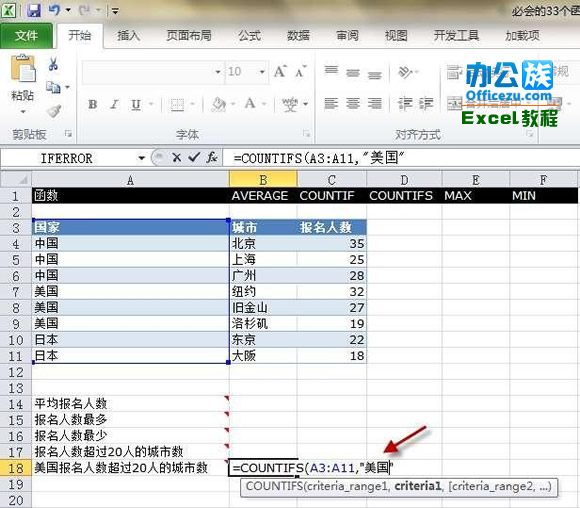
Task: Click the 粘贴 paste clipboard icon
Action: click(x=23, y=69)
